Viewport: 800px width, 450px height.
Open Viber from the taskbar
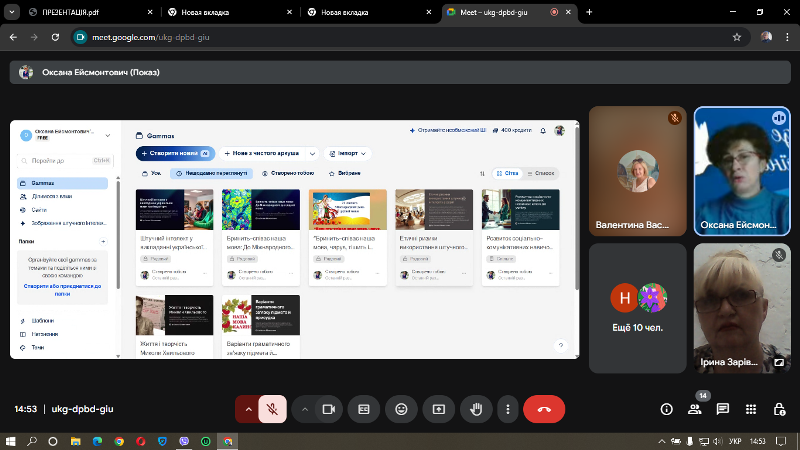point(184,441)
